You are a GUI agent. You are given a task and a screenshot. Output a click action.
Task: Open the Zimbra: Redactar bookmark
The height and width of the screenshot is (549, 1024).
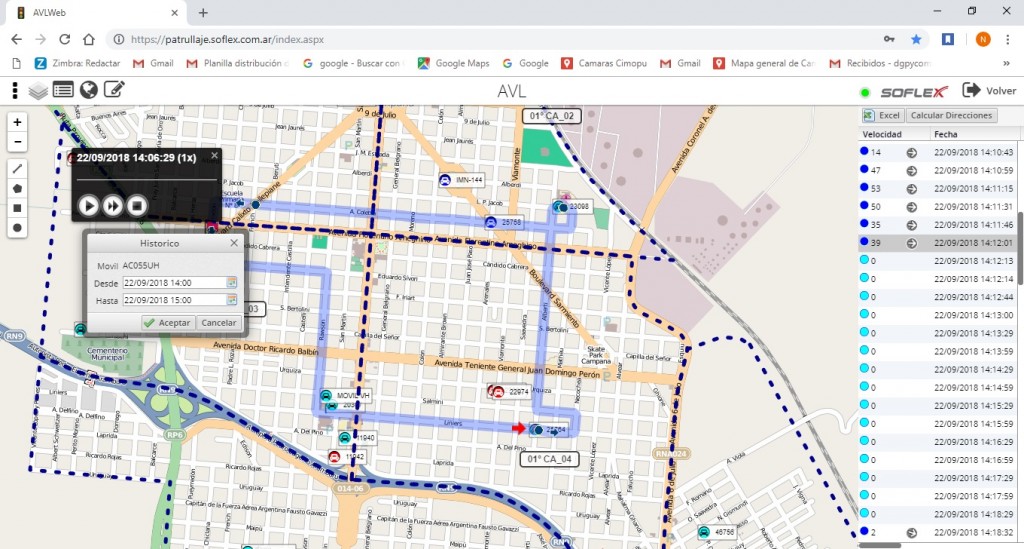pos(78,63)
